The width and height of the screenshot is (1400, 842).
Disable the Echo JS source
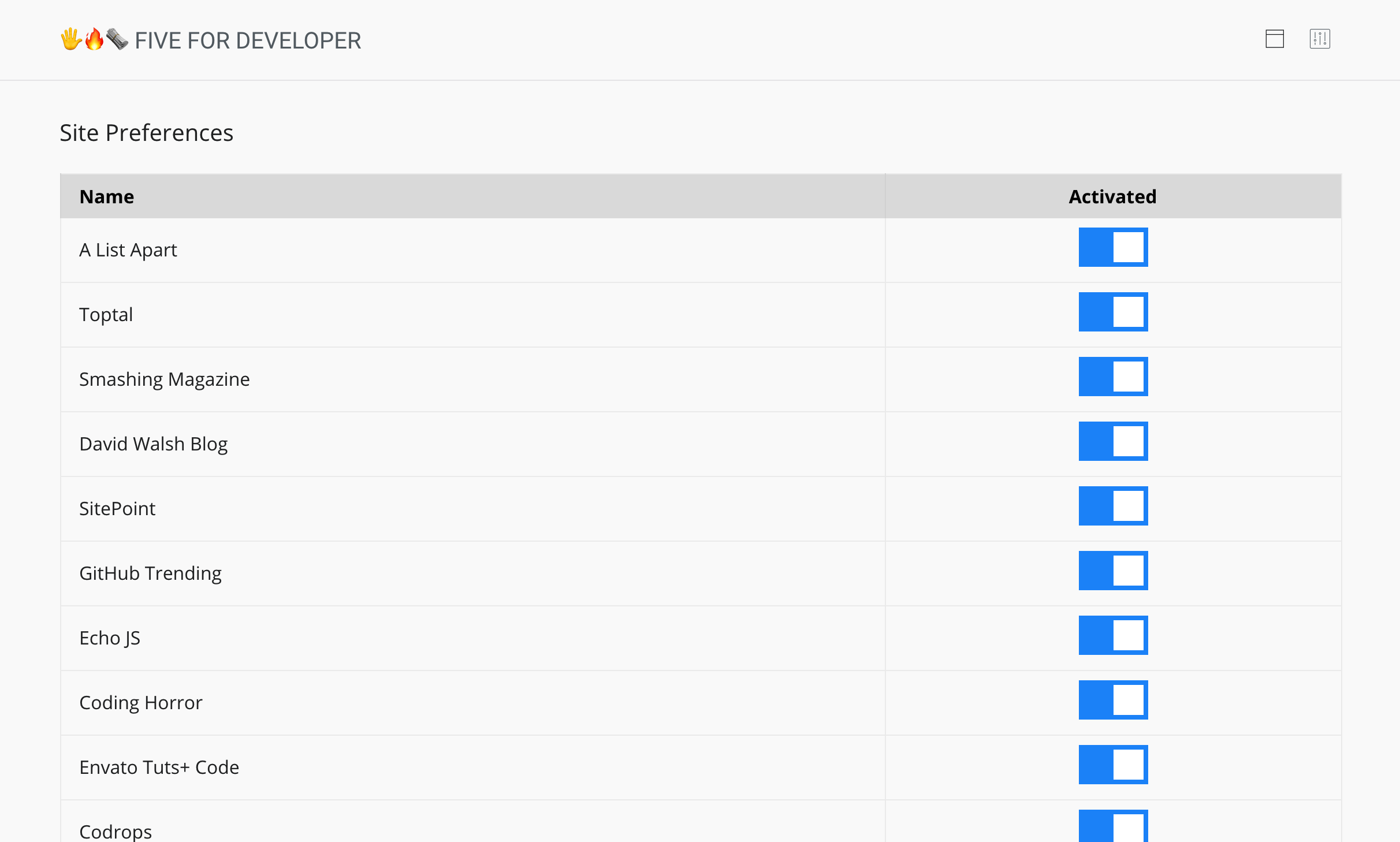click(x=1112, y=635)
